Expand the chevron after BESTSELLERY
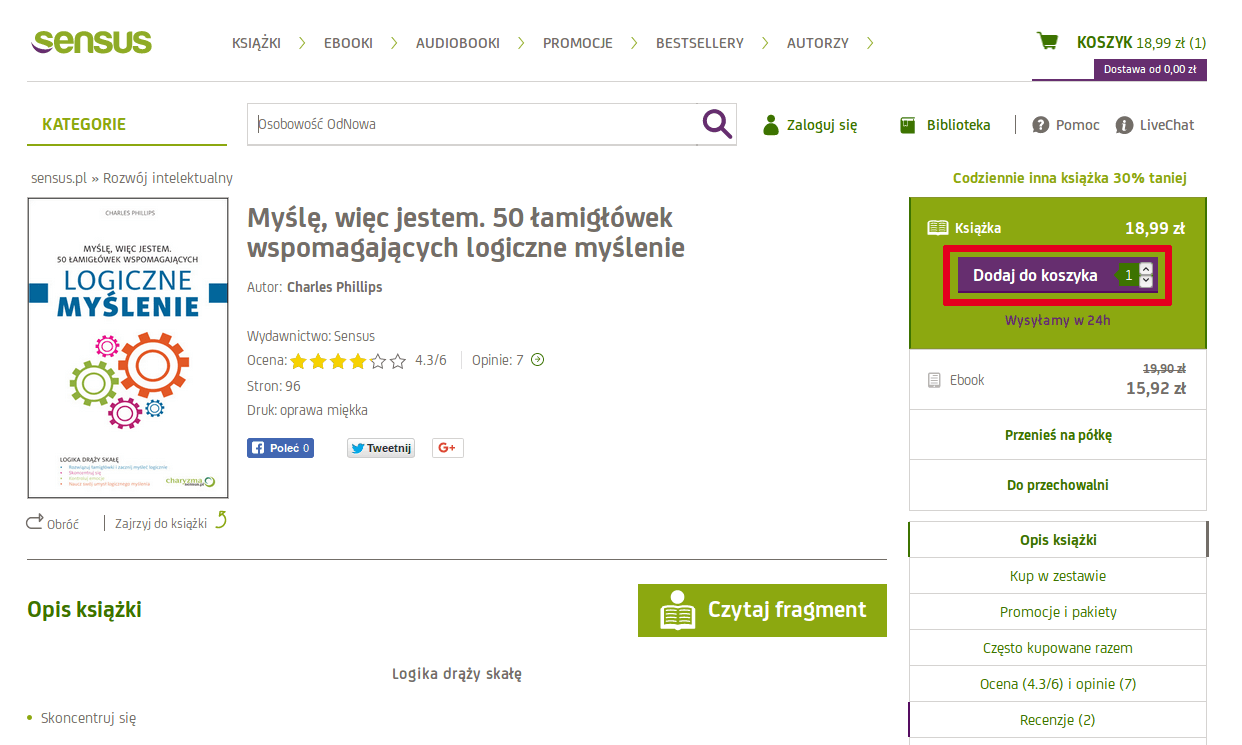Screen dimensions: 1242x745 point(765,43)
